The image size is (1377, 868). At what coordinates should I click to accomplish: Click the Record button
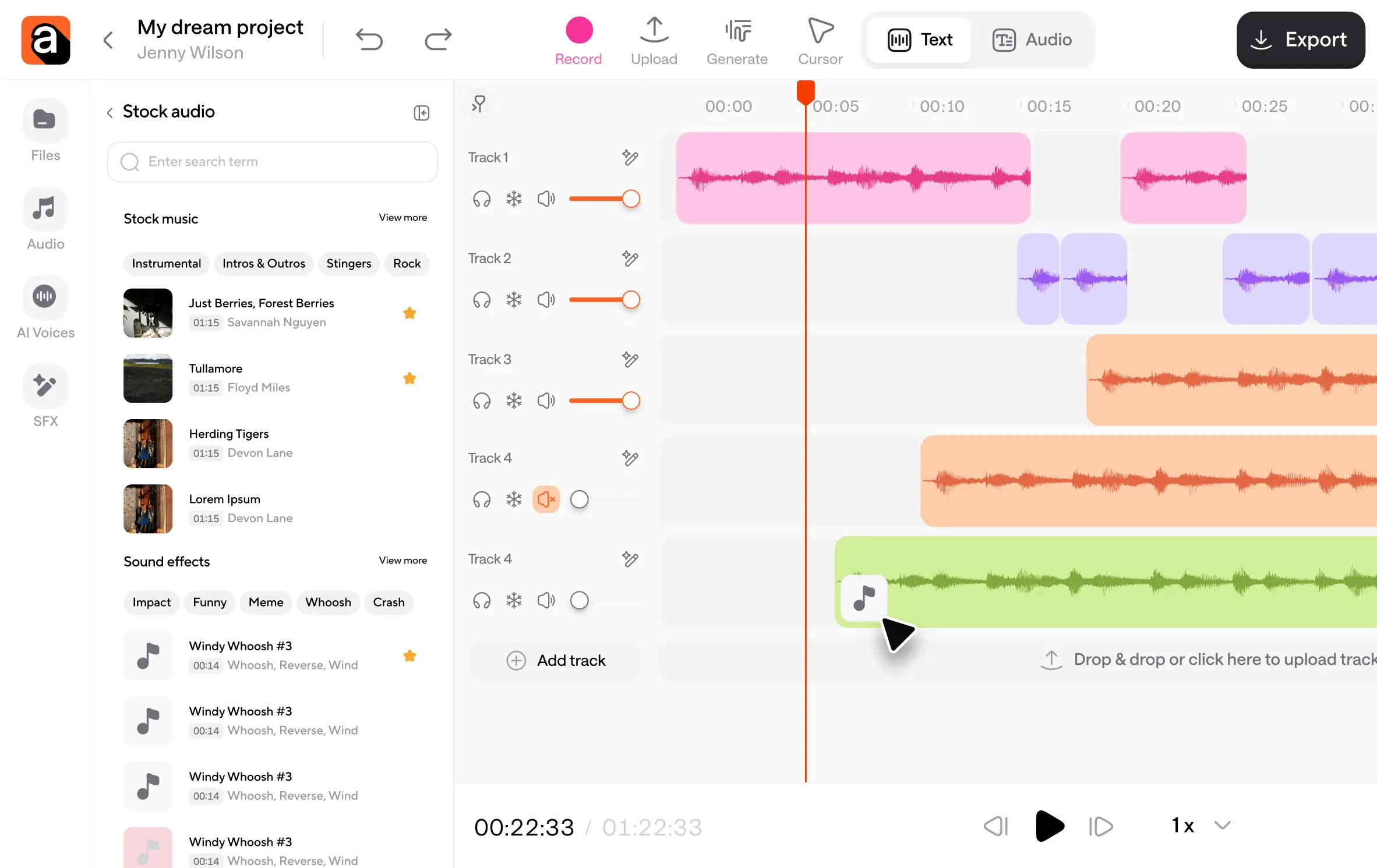(578, 40)
